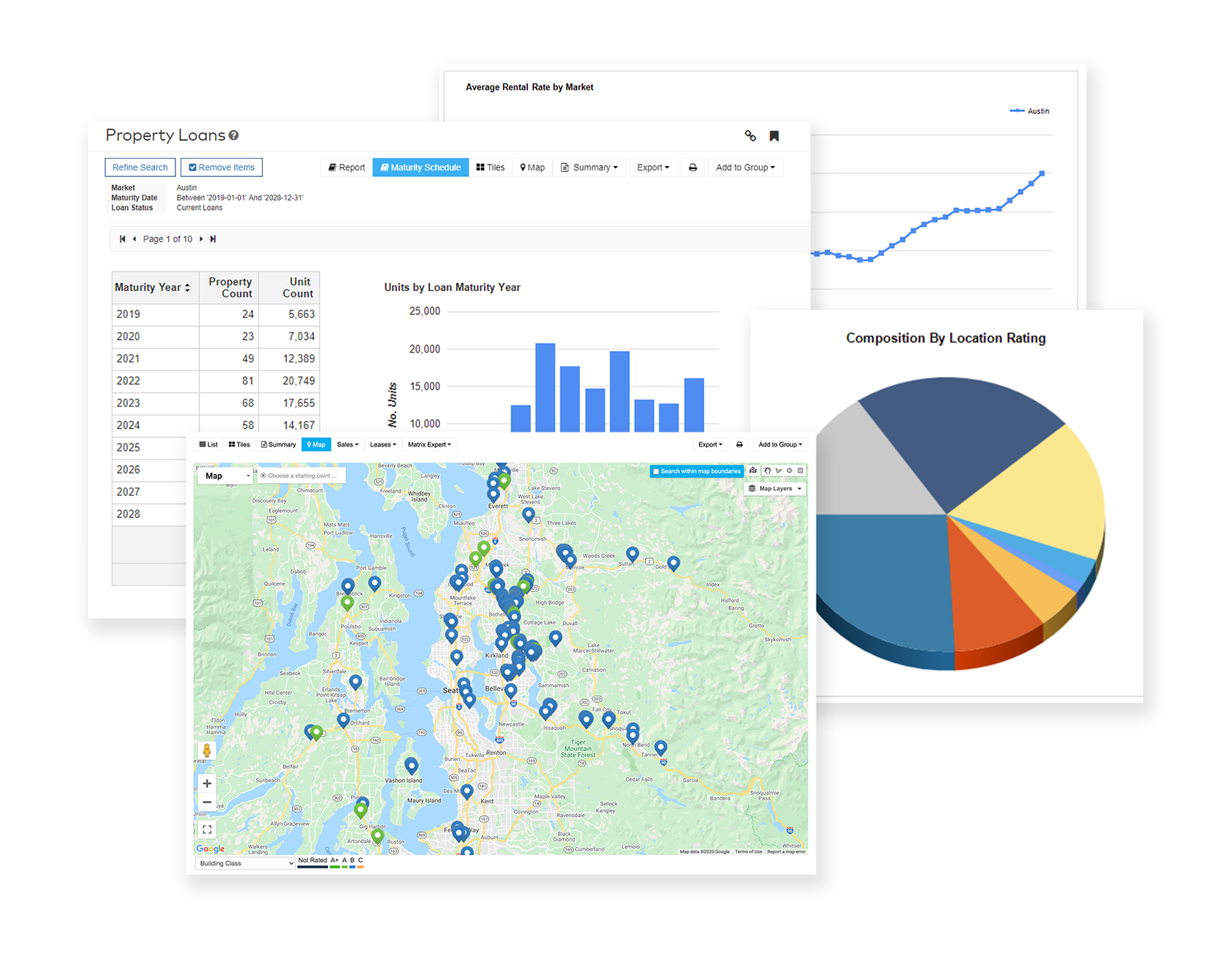
Task: Select the rectangle drawing tool on the map
Action: [x=800, y=471]
